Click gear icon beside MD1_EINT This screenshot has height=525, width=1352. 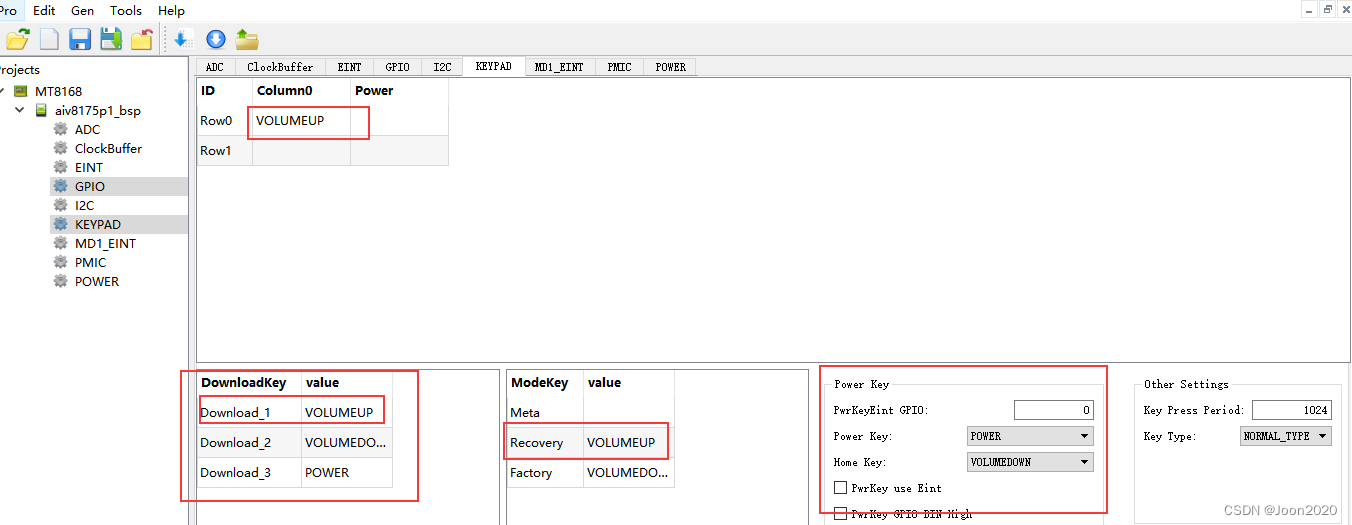click(x=61, y=244)
